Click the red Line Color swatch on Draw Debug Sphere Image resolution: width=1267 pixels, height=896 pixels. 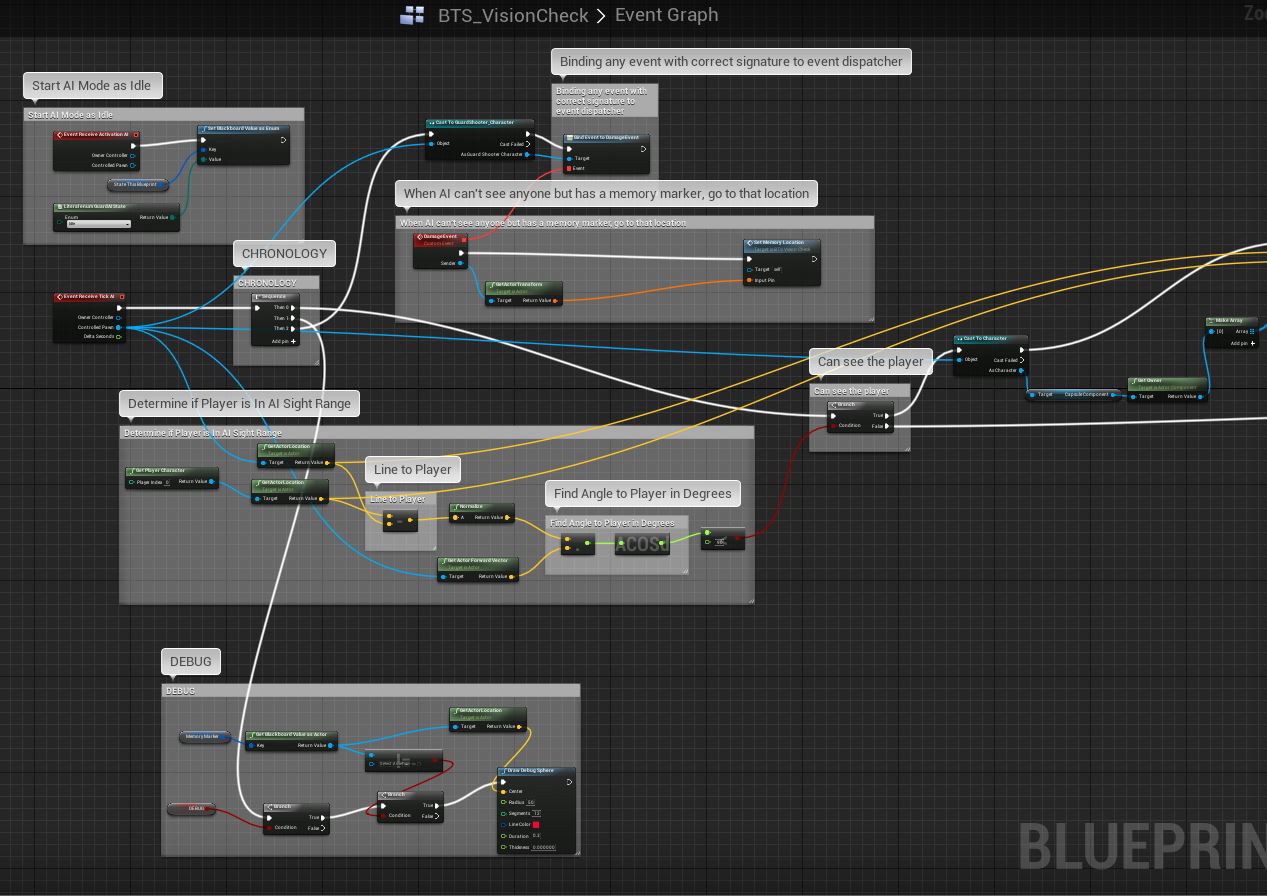tap(536, 825)
